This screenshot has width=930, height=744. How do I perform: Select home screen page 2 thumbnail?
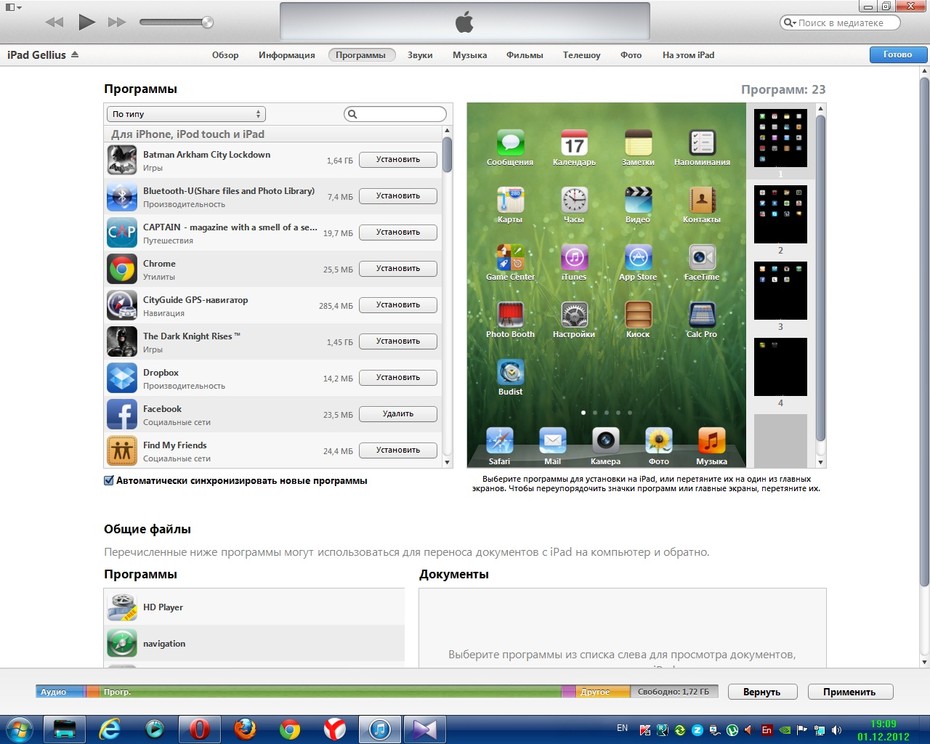pos(781,214)
